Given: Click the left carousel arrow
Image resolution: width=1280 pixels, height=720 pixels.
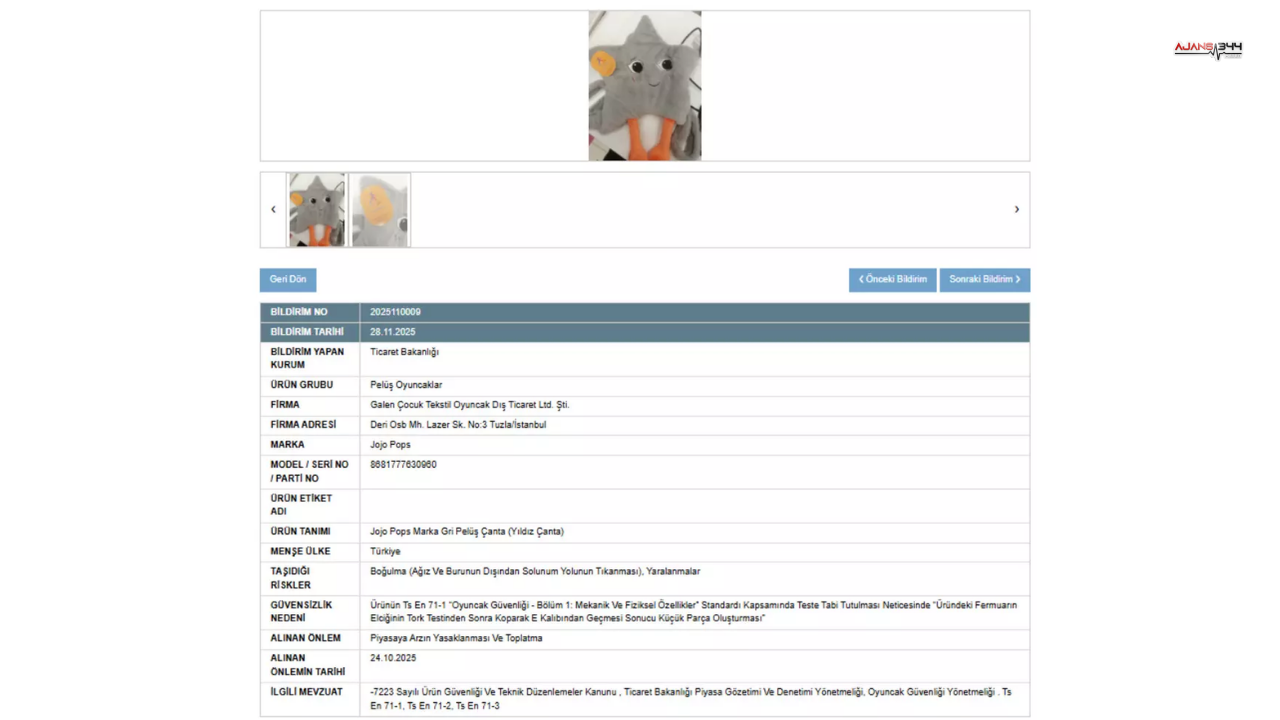Looking at the screenshot, I should click(273, 210).
